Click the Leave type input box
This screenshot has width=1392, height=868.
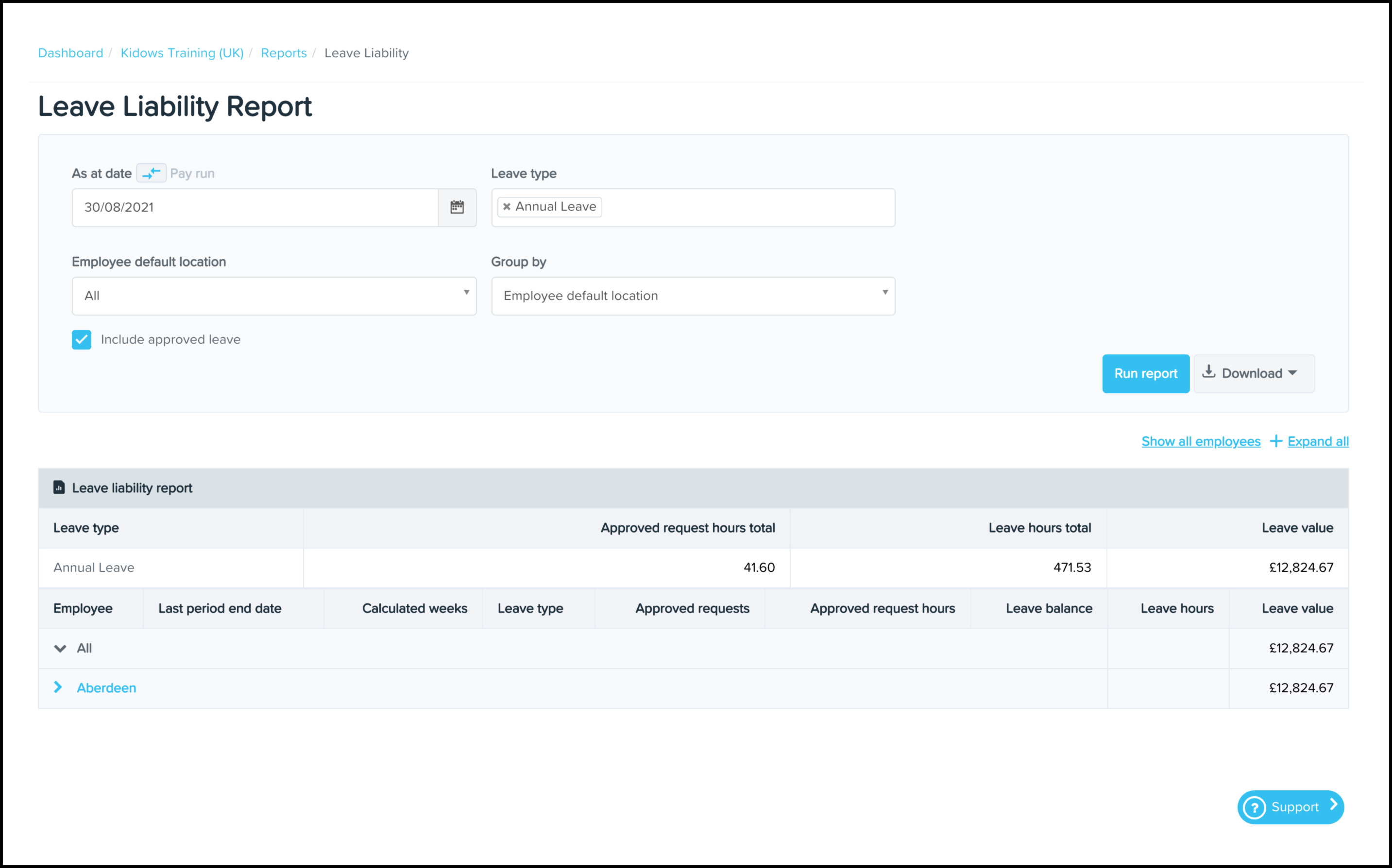(x=747, y=207)
